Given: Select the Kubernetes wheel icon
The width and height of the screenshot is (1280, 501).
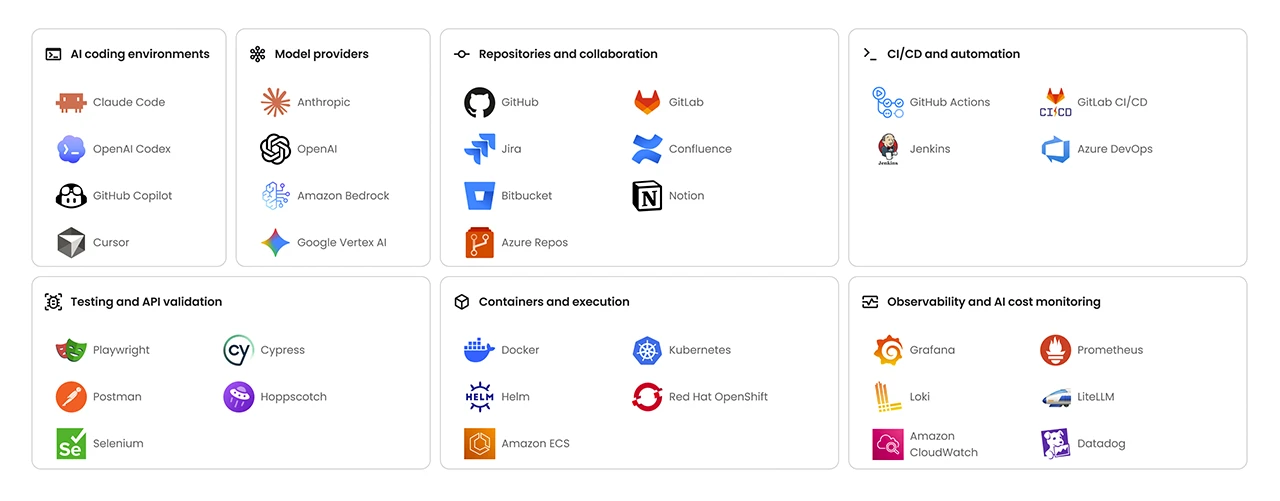Looking at the screenshot, I should 647,350.
